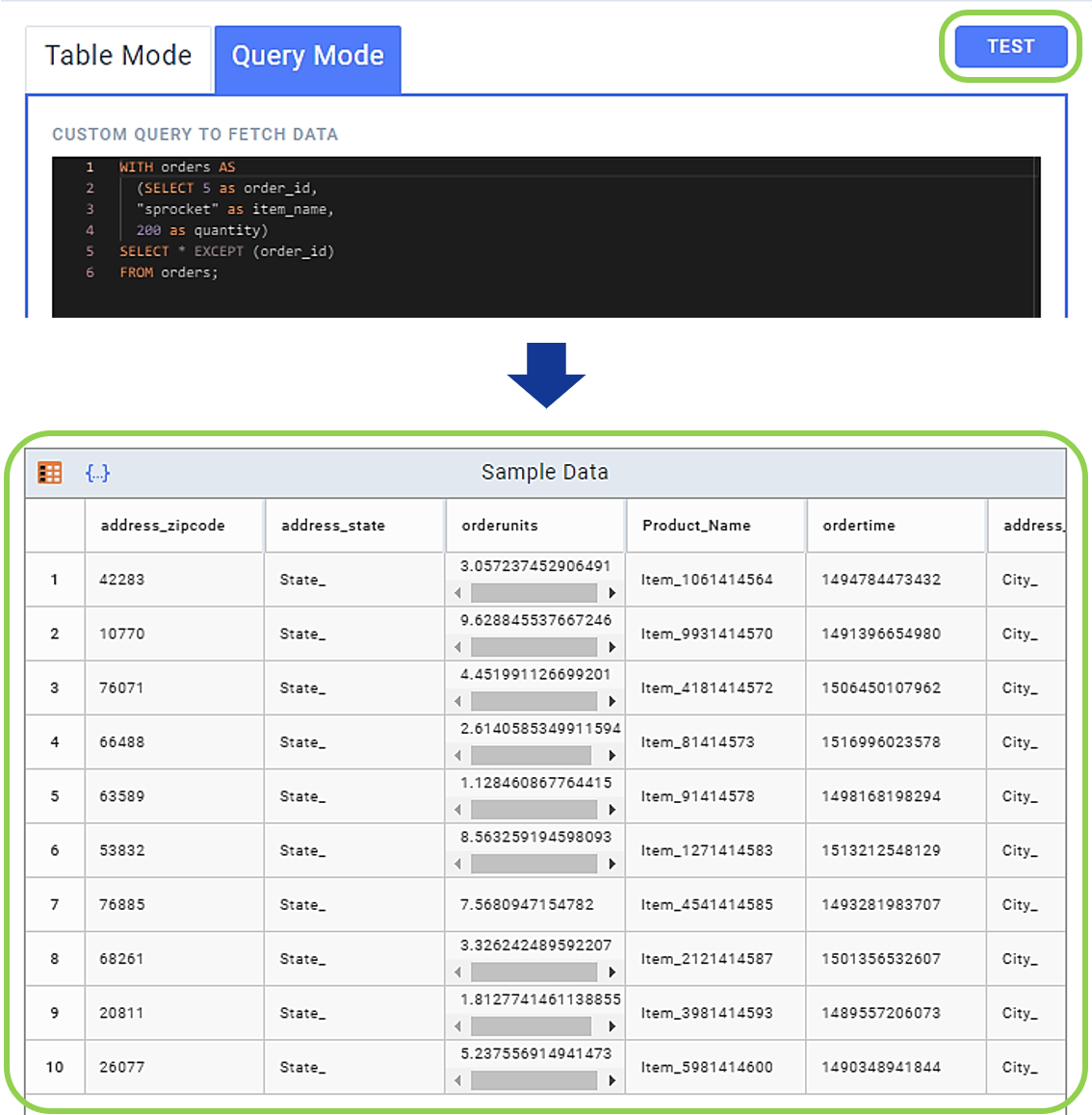Image resolution: width=1092 pixels, height=1115 pixels.
Task: Click row 1 orderunits horizontal scrollbar track
Action: [x=534, y=592]
